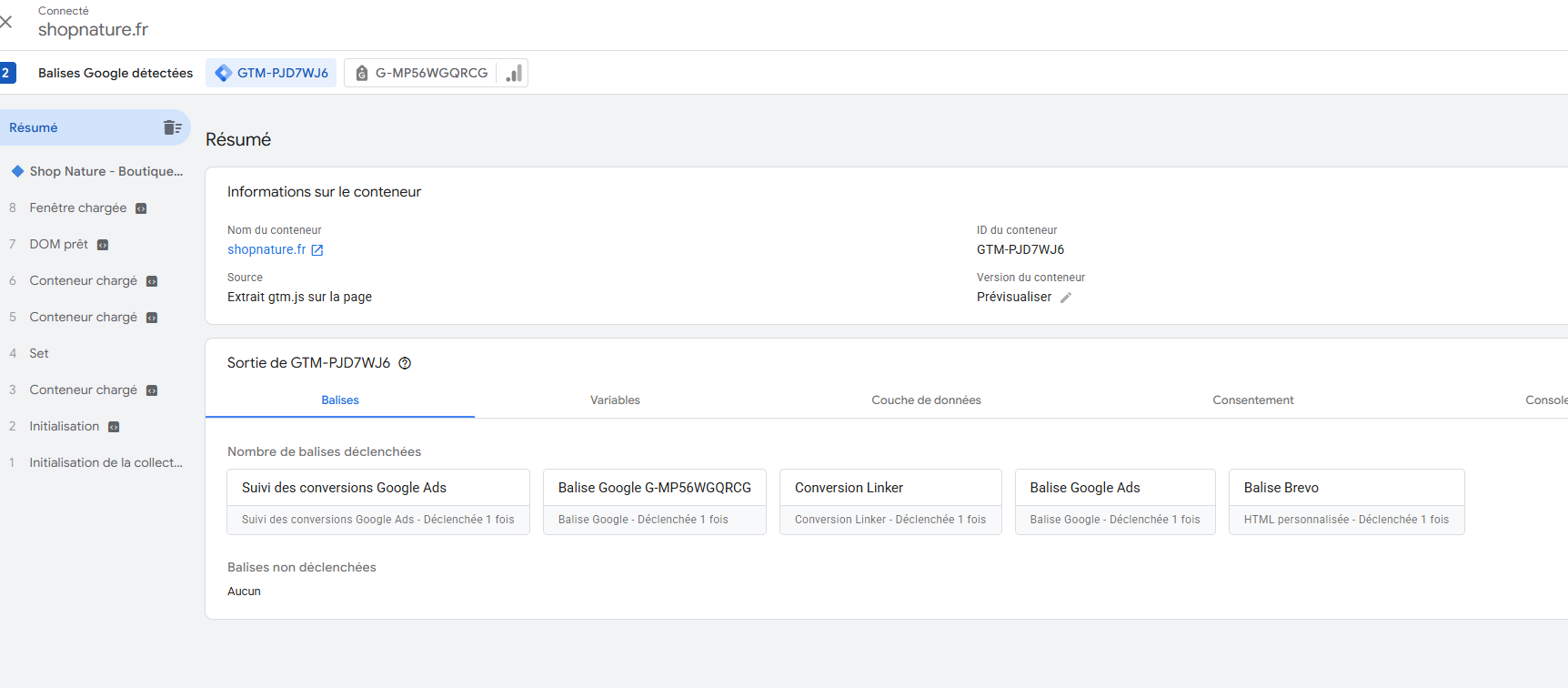The image size is (1568, 688).
Task: Open the Consentement tab
Action: [x=1252, y=400]
